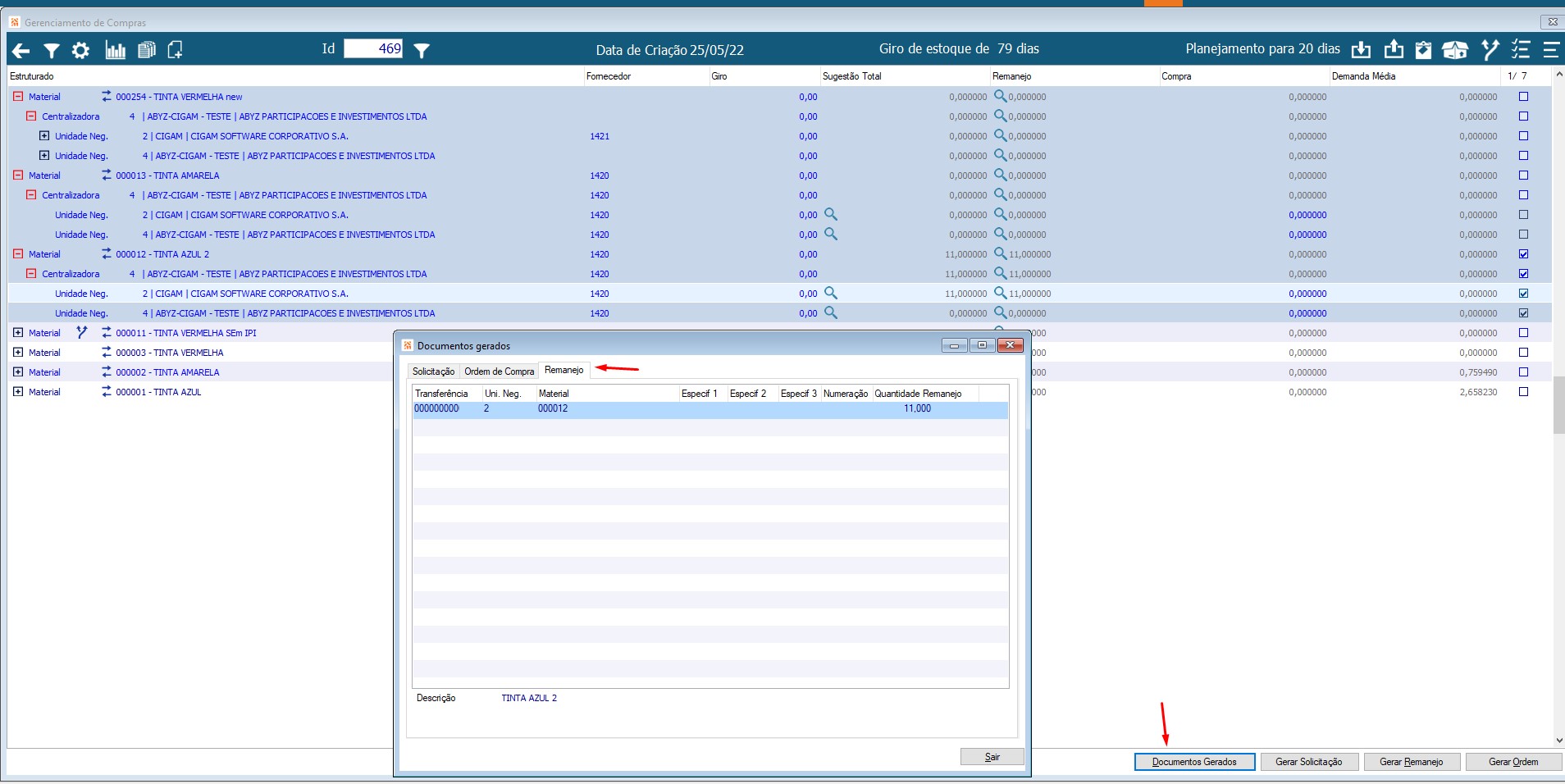Click the swap arrows icon for 000254 TINTA VERMELHA new

pos(106,96)
